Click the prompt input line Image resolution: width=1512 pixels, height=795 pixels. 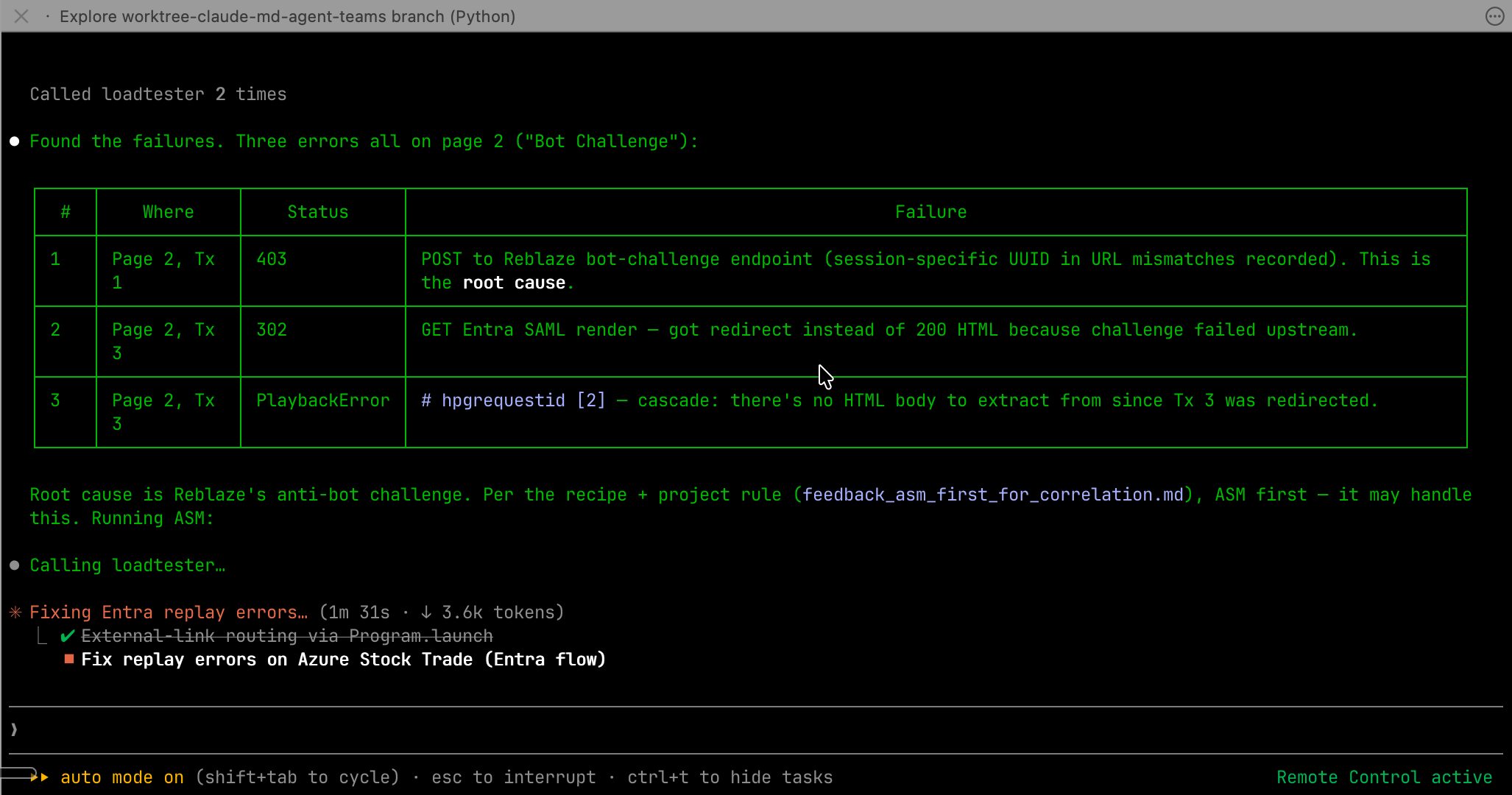coord(756,730)
